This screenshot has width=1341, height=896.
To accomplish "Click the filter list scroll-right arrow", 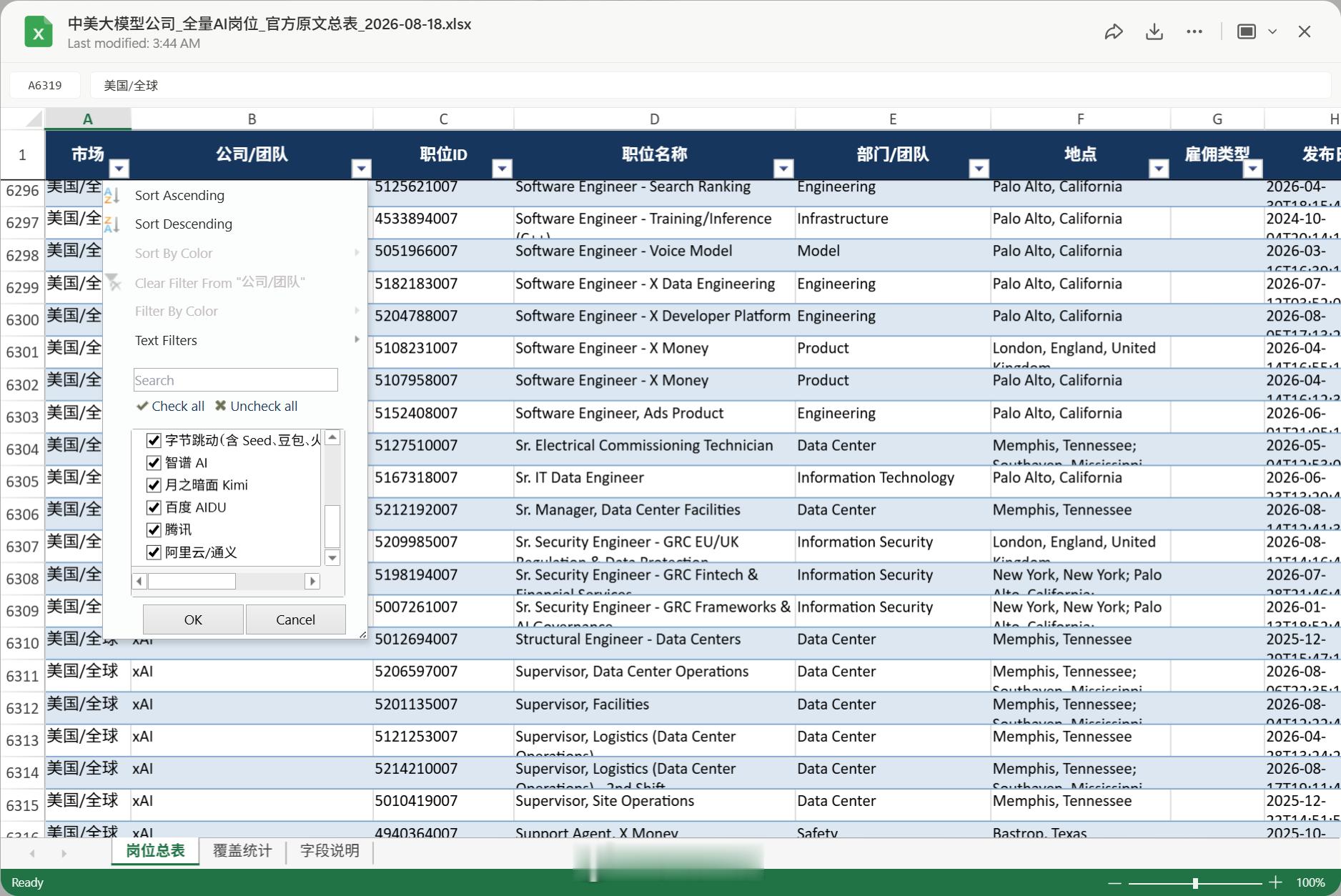I will point(312,581).
